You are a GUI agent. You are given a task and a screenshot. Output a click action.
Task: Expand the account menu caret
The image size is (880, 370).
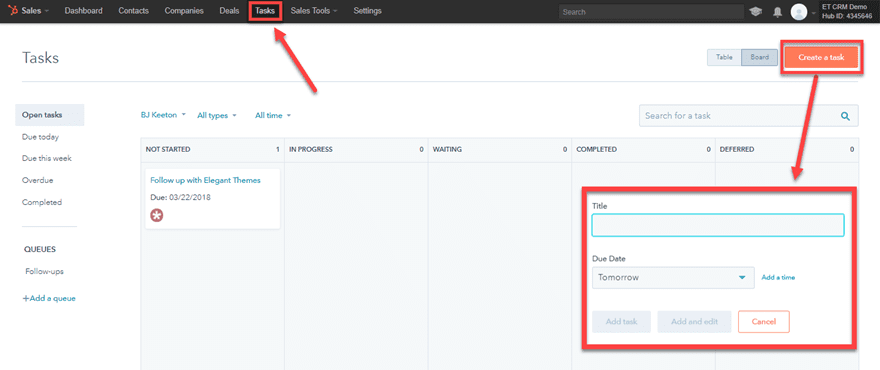[x=813, y=13]
